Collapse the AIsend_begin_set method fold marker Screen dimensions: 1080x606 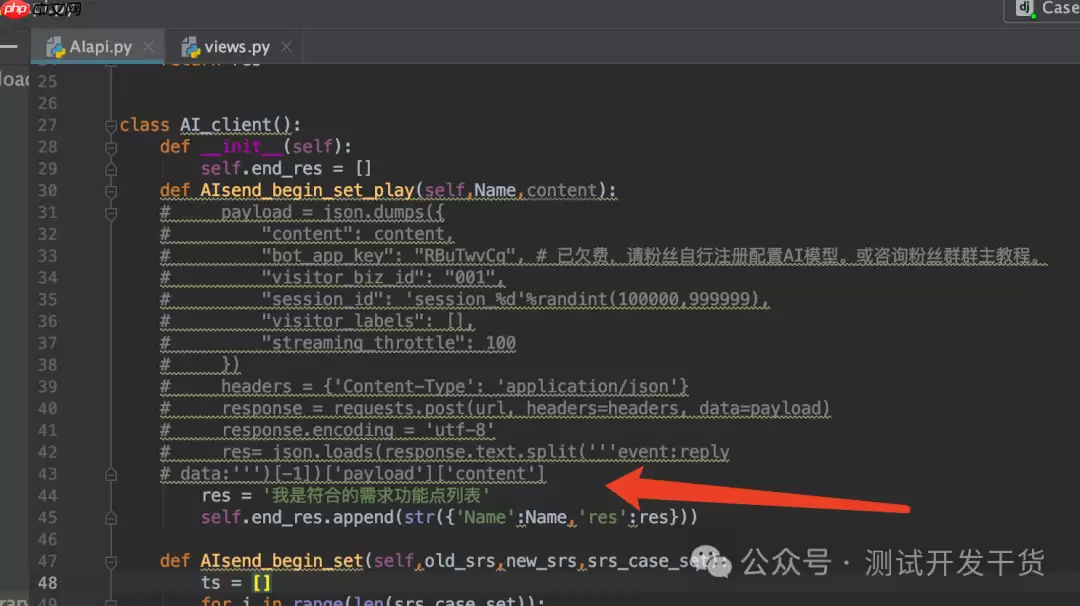pos(110,560)
